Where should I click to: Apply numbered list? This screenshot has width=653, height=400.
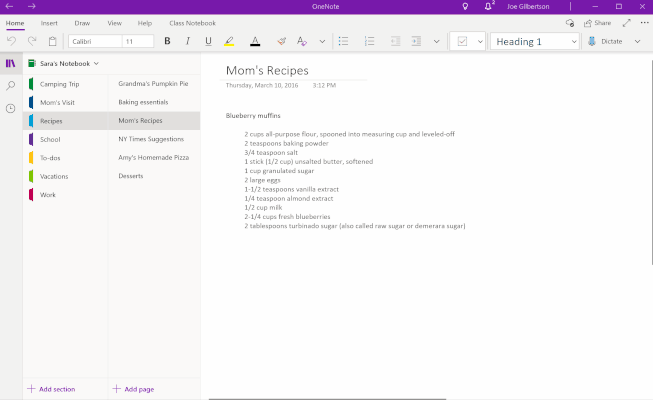point(369,41)
